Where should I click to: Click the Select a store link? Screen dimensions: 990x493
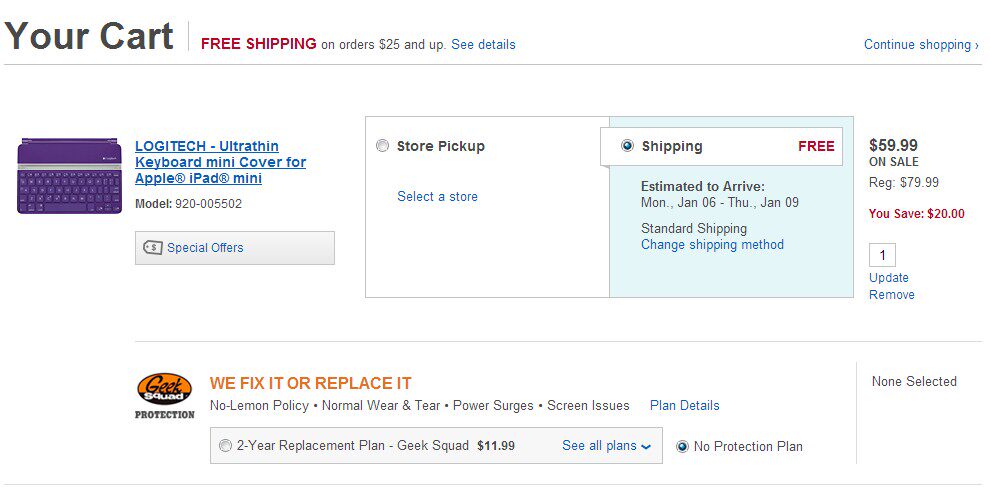click(437, 197)
